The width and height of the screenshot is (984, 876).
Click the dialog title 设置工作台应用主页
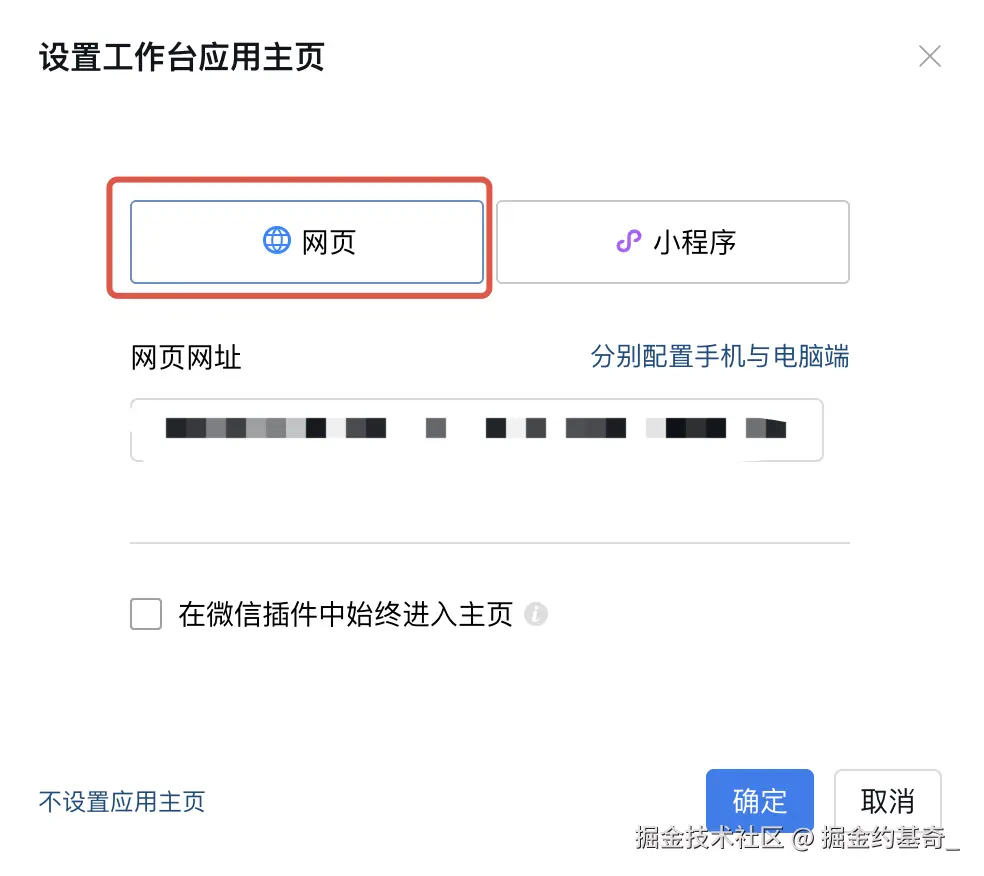182,57
